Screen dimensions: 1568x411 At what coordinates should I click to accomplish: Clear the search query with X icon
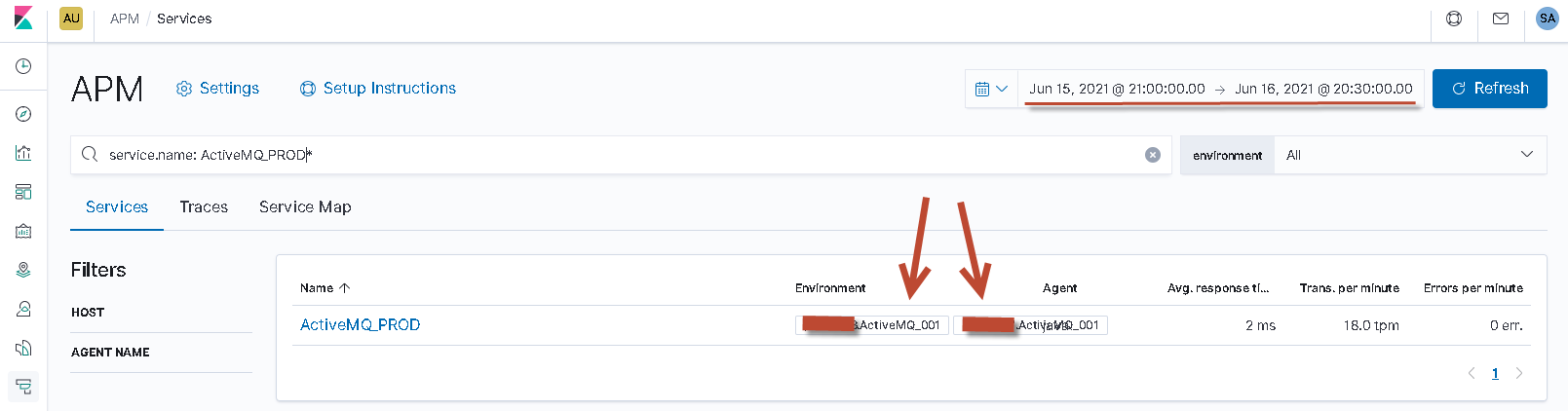point(1153,155)
